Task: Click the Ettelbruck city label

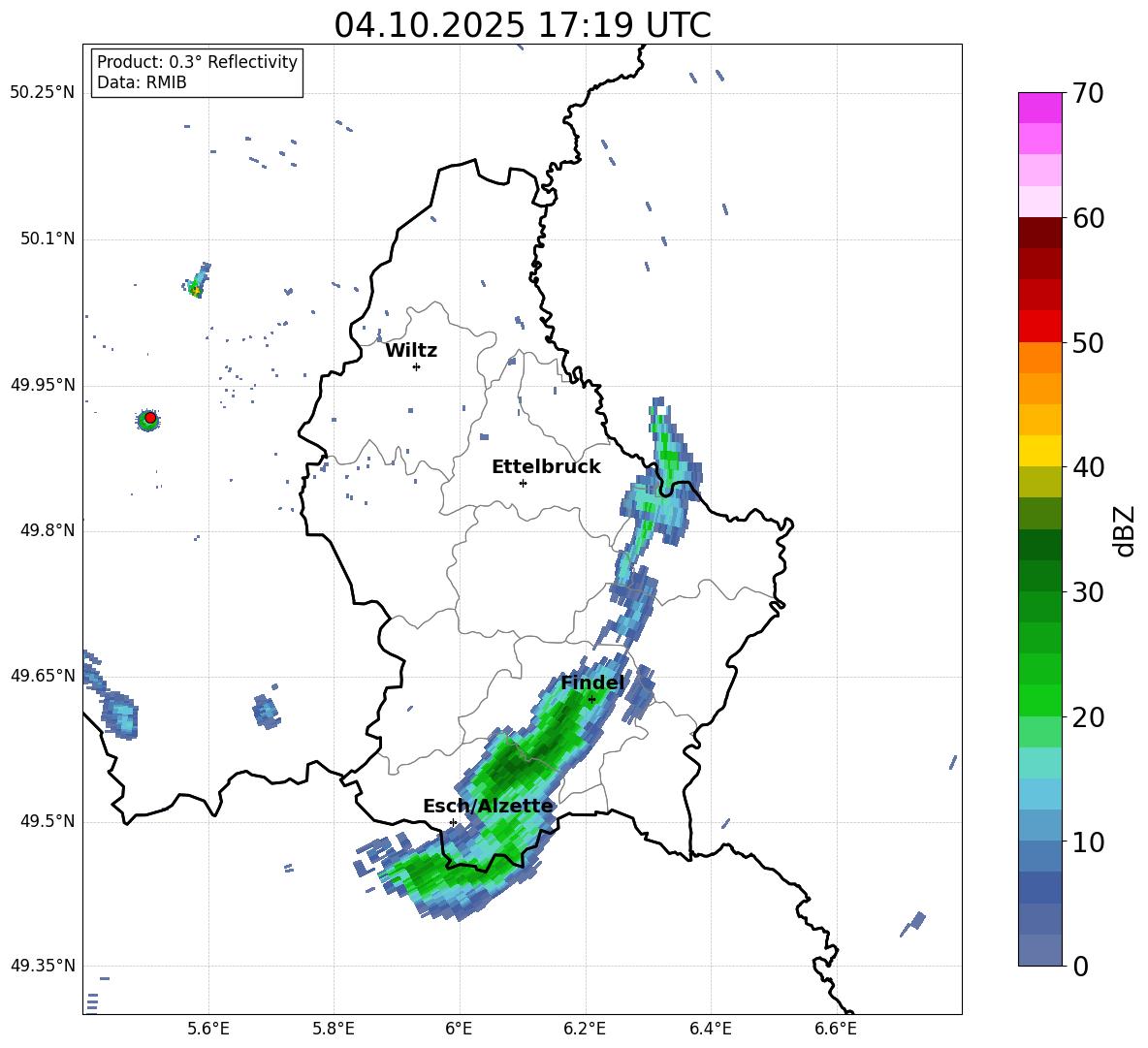Action: tap(546, 467)
